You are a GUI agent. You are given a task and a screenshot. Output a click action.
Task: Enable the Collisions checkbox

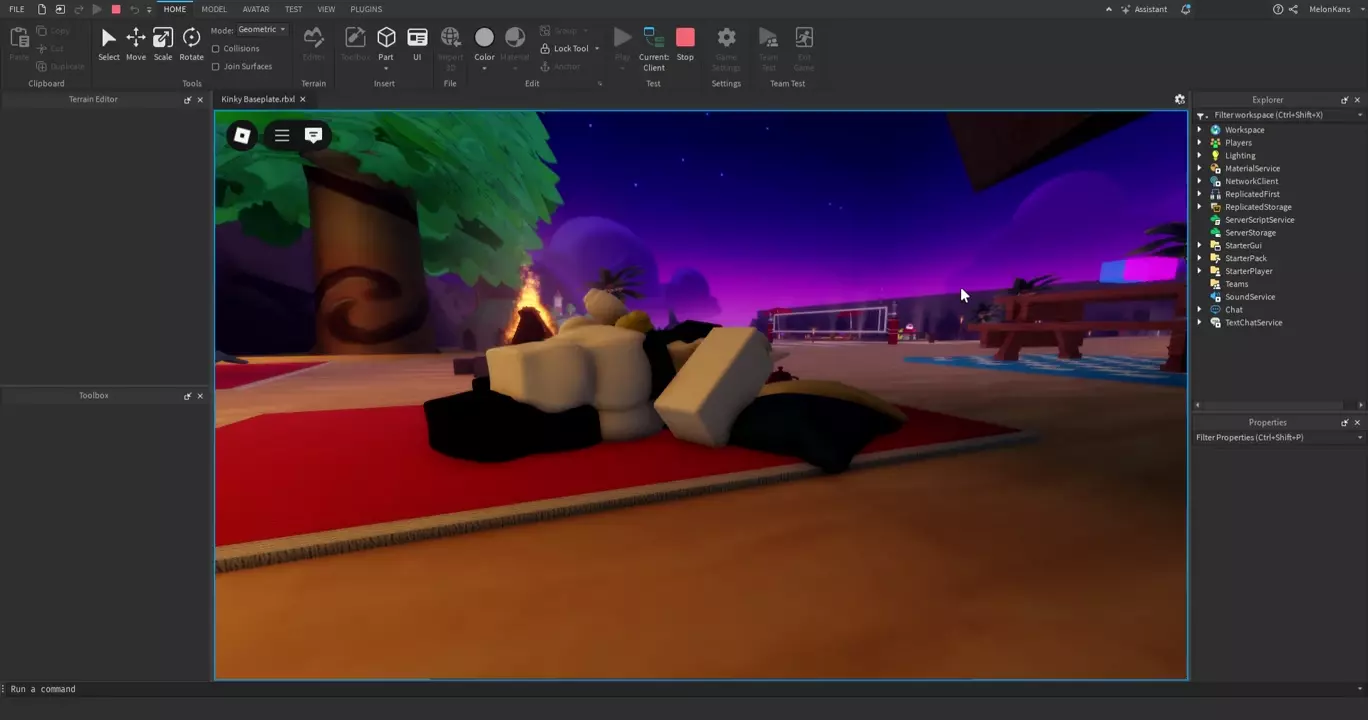click(x=216, y=48)
